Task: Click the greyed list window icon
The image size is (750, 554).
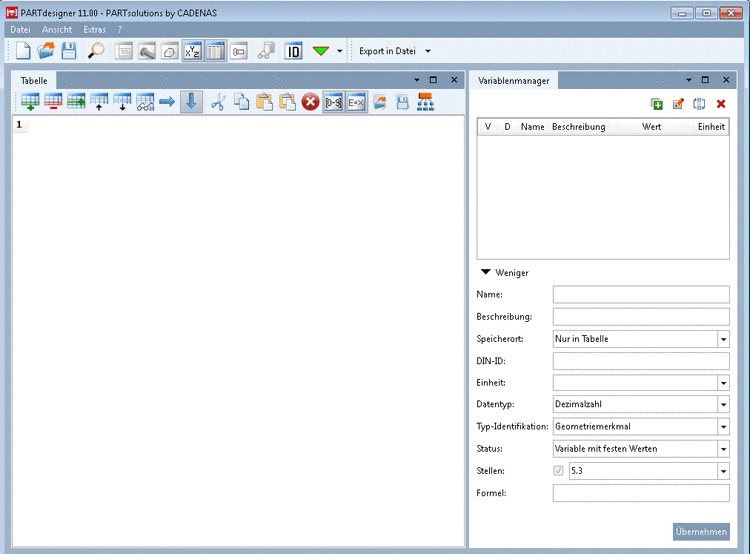Action: [x=123, y=51]
